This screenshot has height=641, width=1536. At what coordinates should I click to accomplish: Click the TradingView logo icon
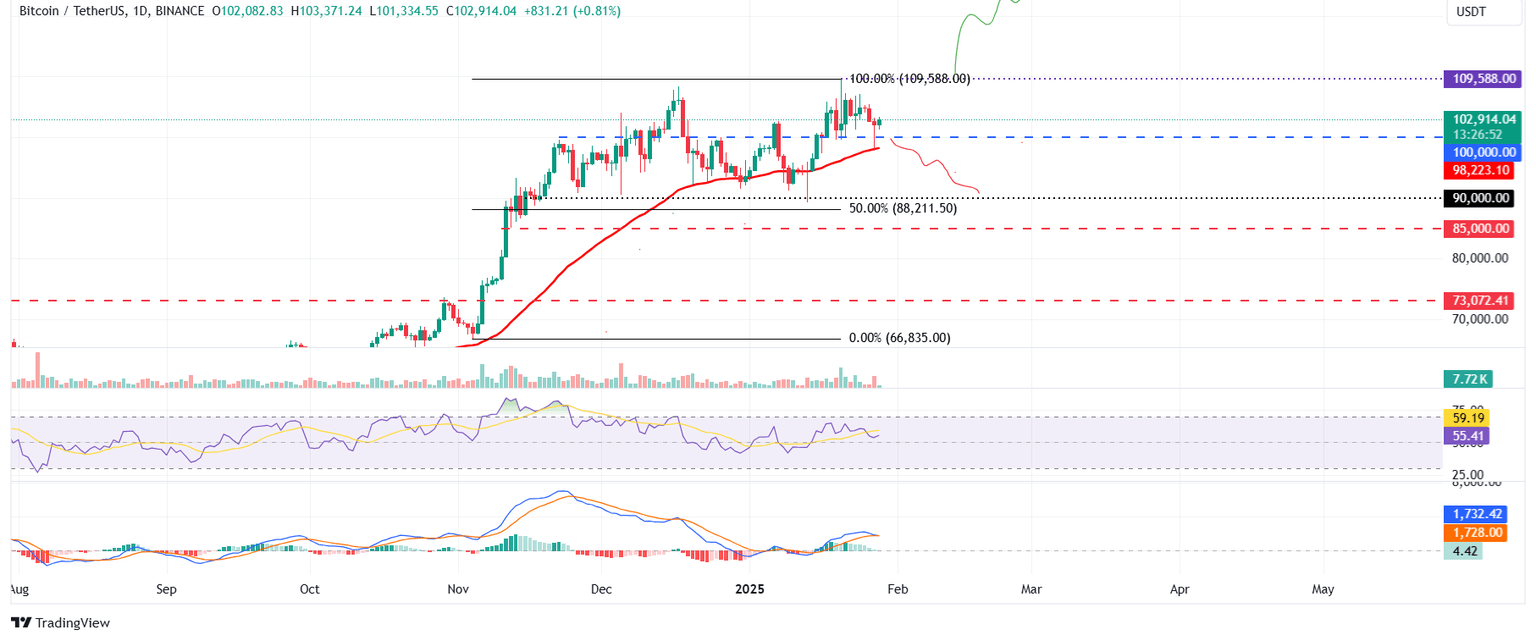pyautogui.click(x=21, y=623)
